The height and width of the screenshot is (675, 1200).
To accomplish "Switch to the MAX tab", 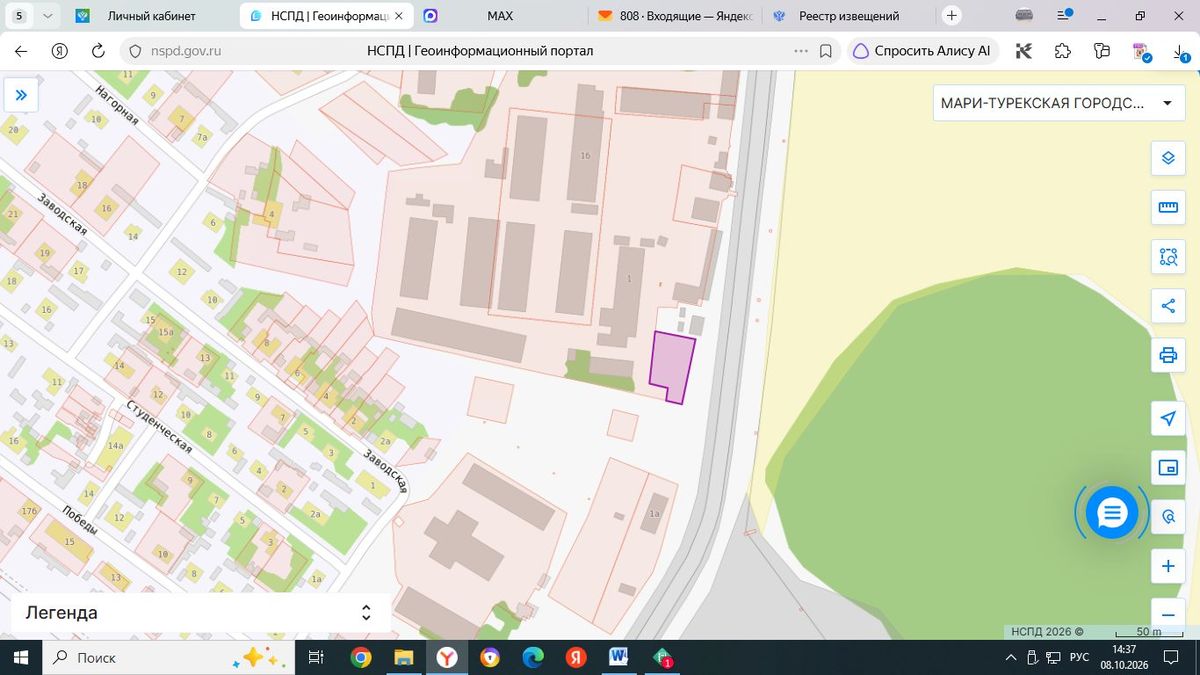I will [x=498, y=16].
